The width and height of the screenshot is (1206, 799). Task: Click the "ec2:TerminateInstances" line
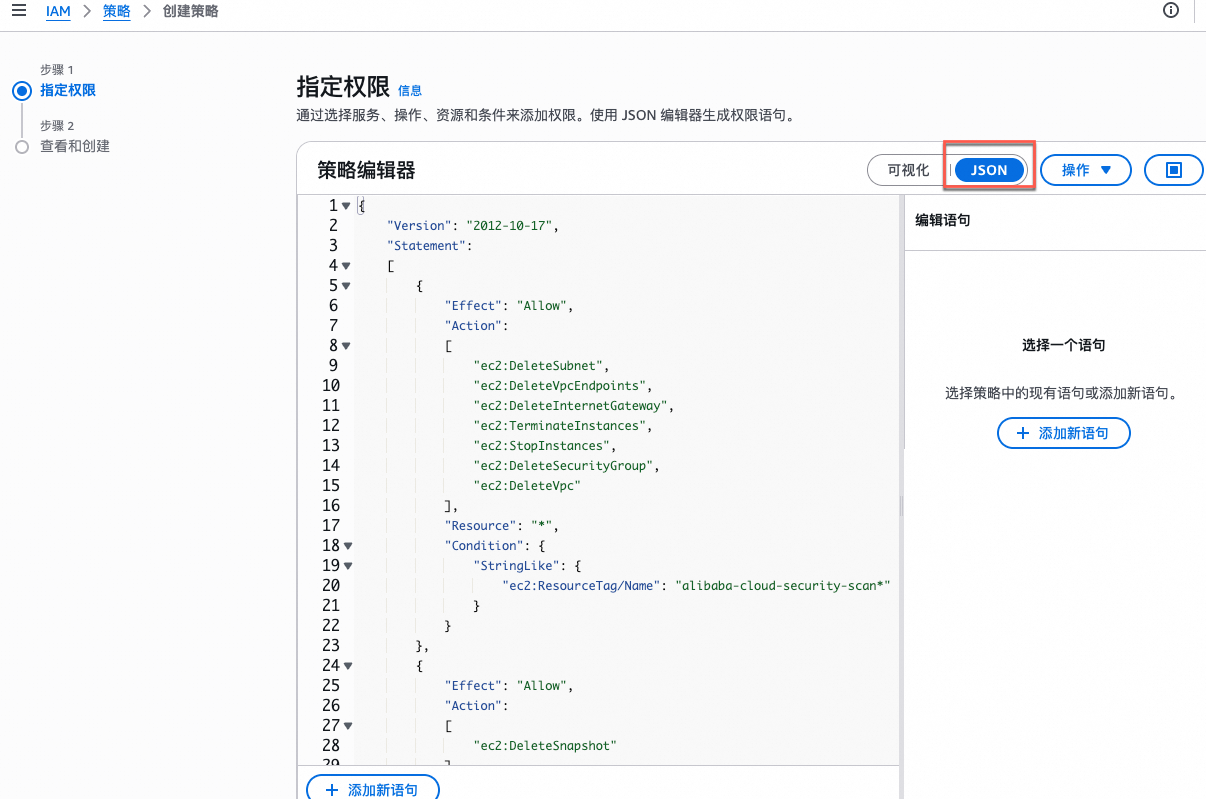pyautogui.click(x=563, y=425)
